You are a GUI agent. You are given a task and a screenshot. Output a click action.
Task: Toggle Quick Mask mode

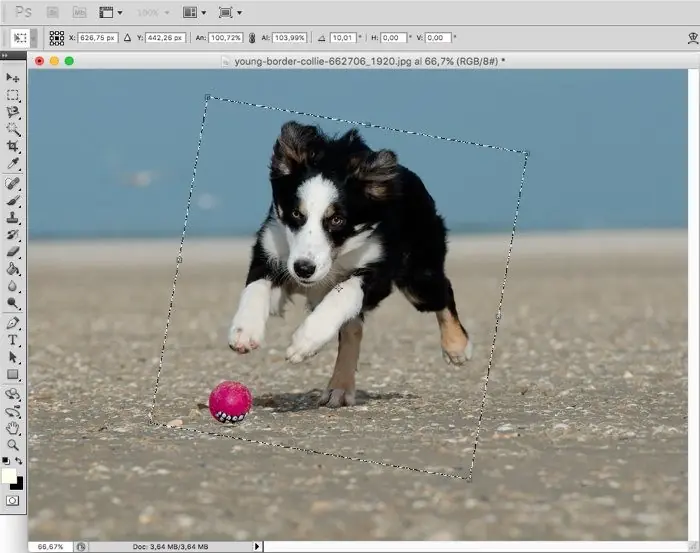click(13, 499)
